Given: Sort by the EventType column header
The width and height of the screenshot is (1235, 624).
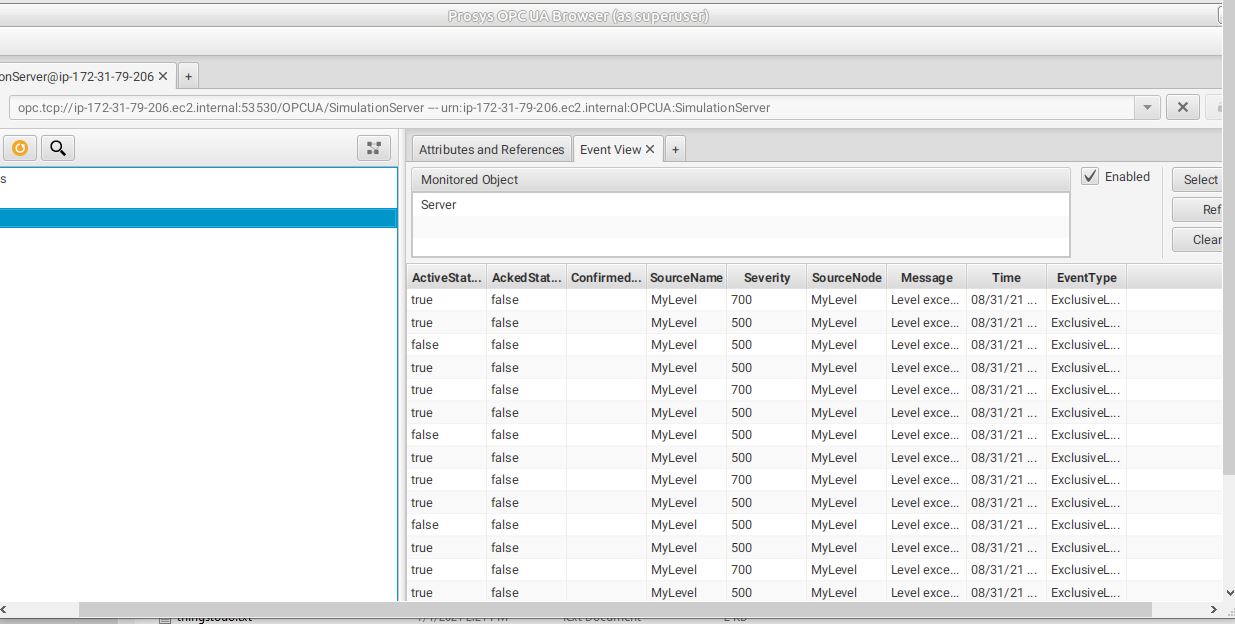Looking at the screenshot, I should tap(1086, 278).
